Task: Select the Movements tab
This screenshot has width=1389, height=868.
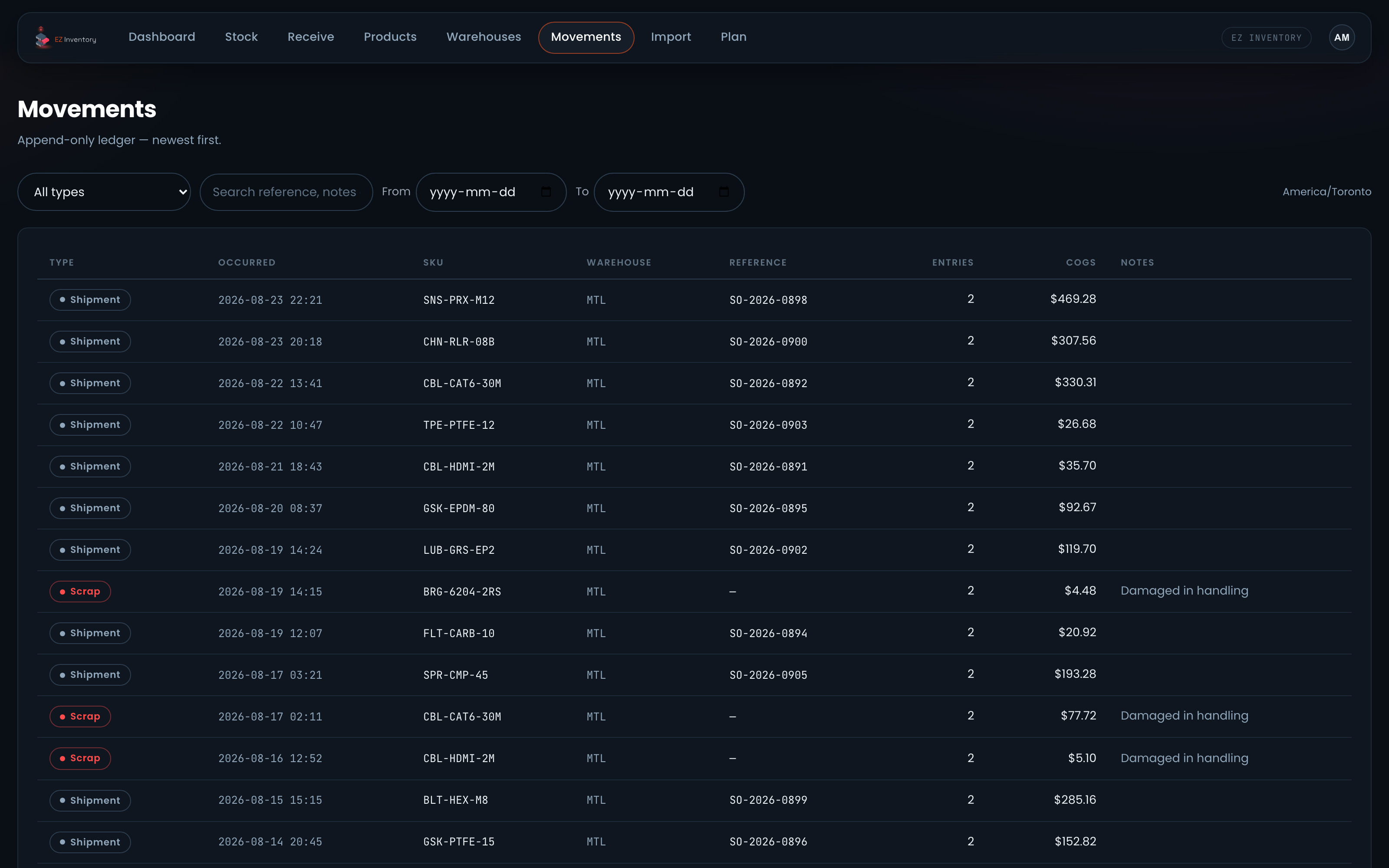Action: coord(586,37)
